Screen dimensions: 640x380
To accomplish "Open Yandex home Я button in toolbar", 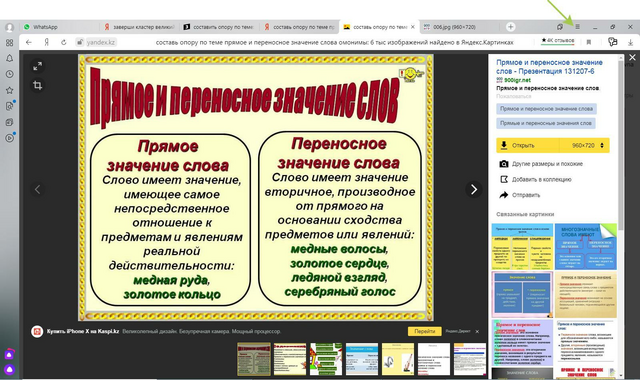I will coord(47,42).
